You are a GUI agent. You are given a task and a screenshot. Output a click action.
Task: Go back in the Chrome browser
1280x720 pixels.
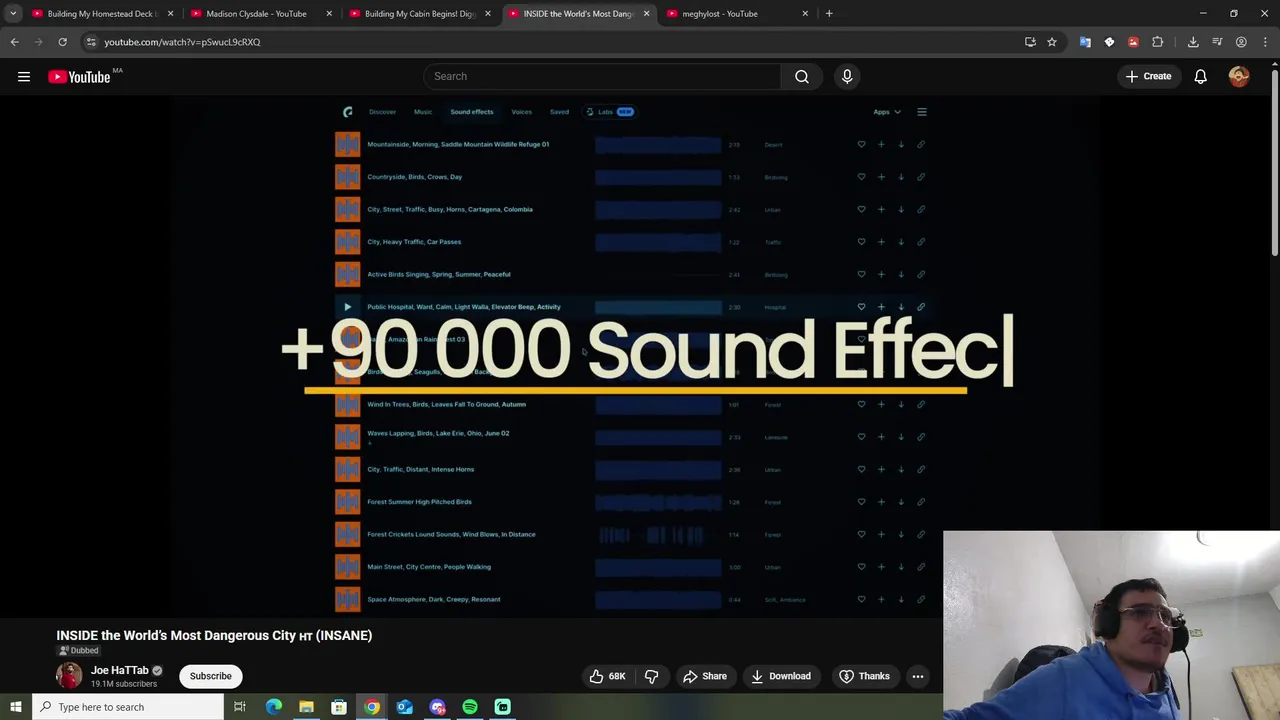[14, 42]
